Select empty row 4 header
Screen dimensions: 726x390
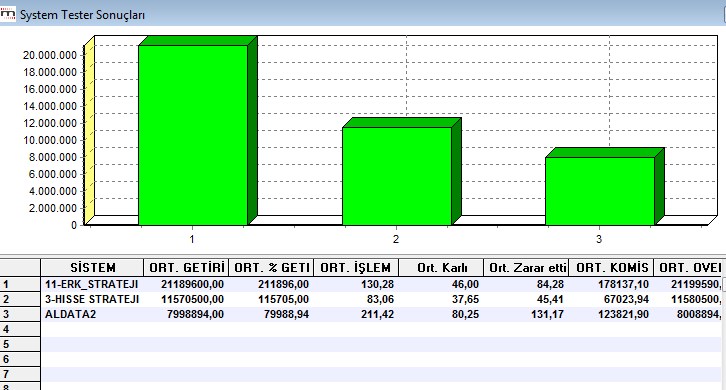click(x=20, y=329)
